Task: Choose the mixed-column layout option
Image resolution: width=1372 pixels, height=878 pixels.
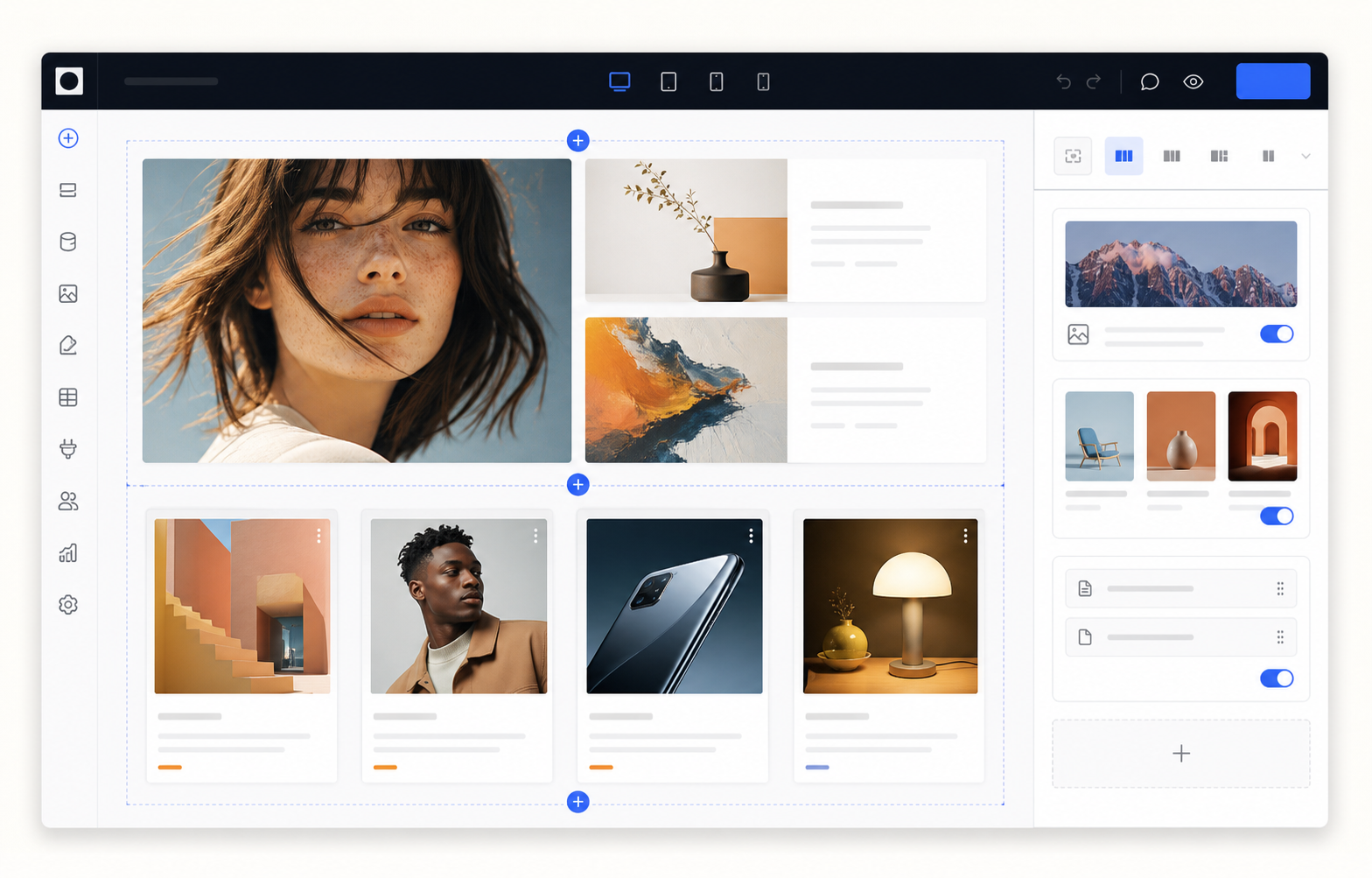Action: click(x=1219, y=156)
